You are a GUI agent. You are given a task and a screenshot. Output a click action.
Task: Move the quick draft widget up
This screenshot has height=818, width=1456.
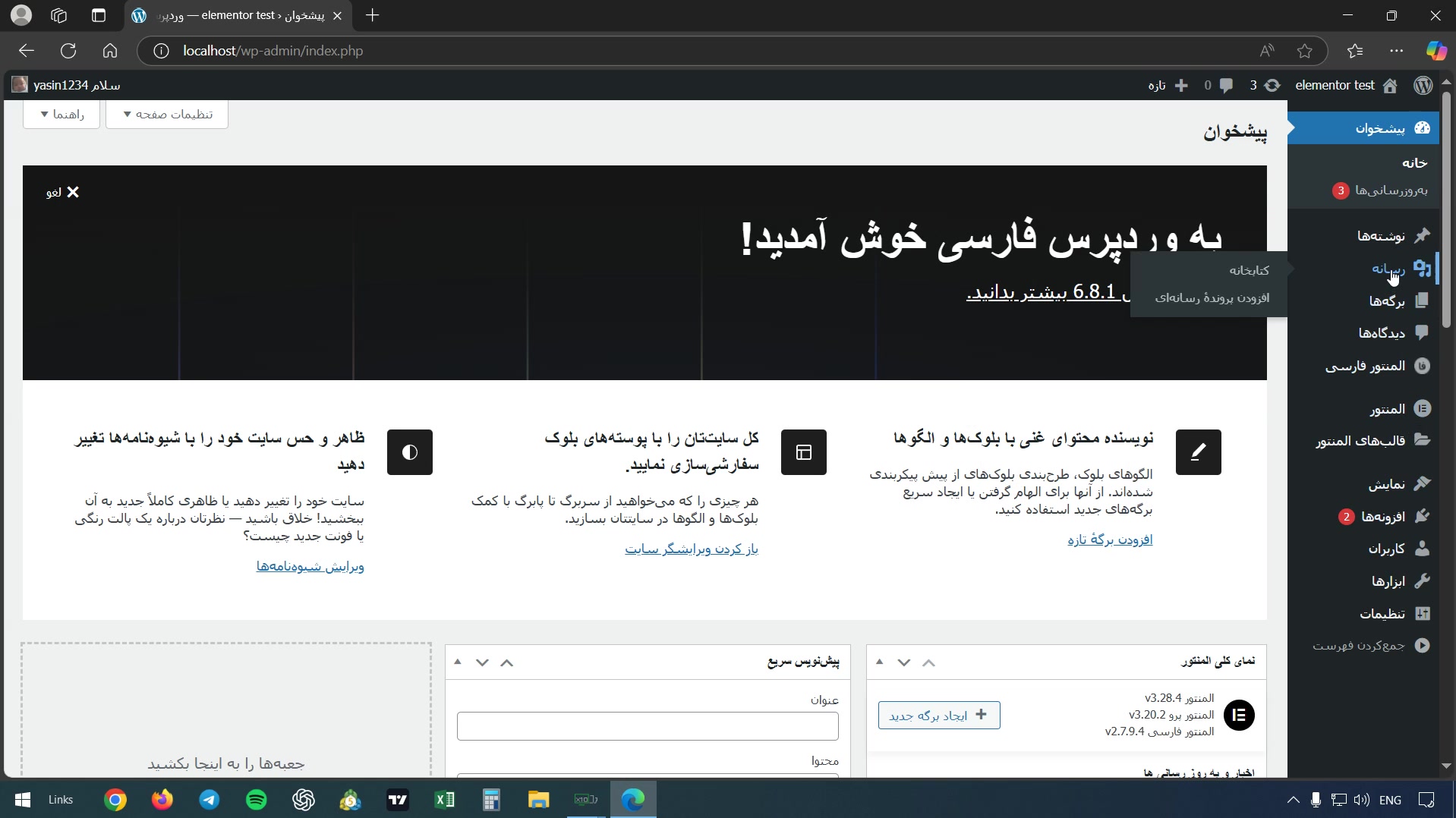click(x=506, y=662)
